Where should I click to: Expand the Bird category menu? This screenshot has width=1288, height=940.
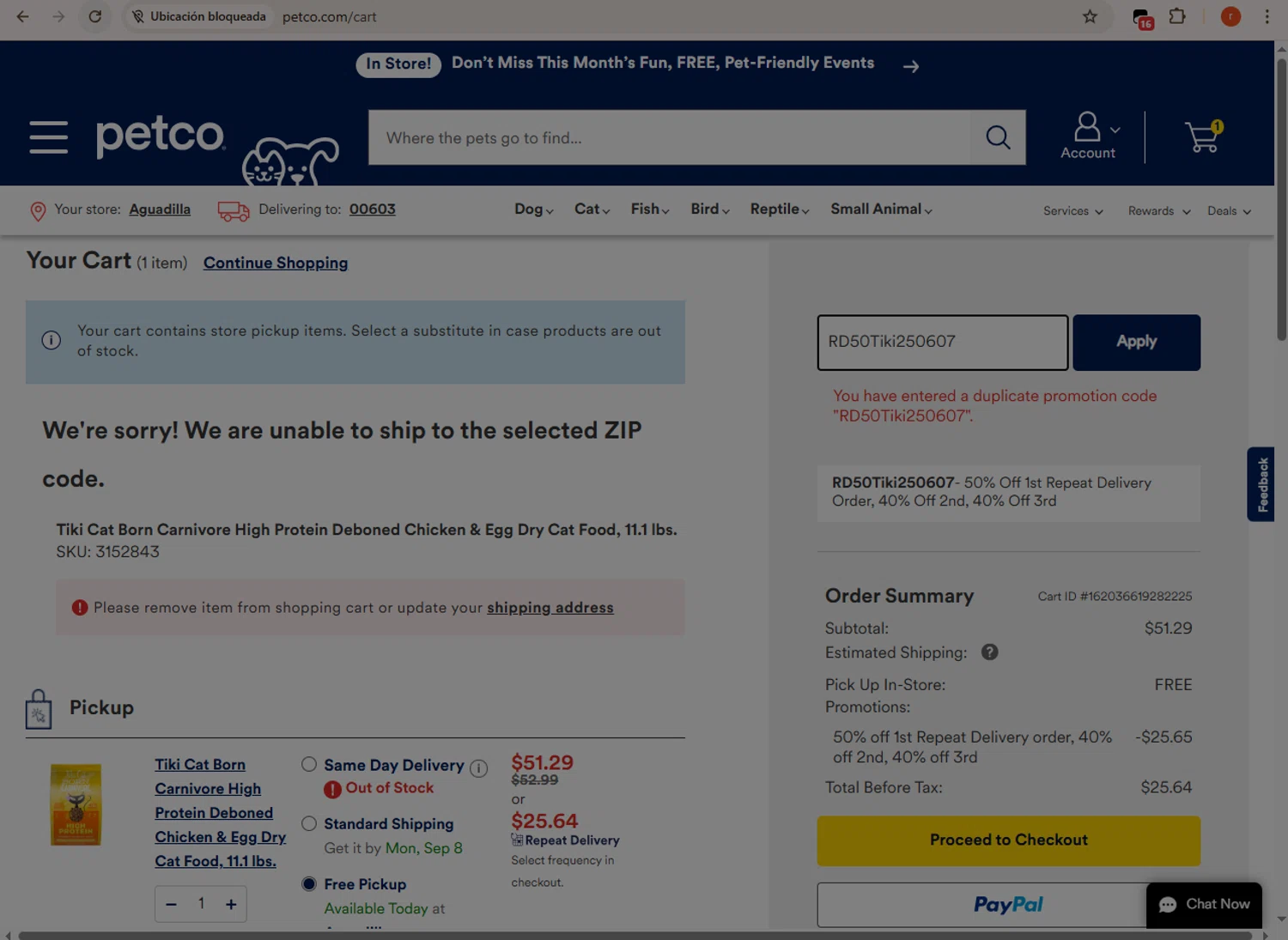710,209
